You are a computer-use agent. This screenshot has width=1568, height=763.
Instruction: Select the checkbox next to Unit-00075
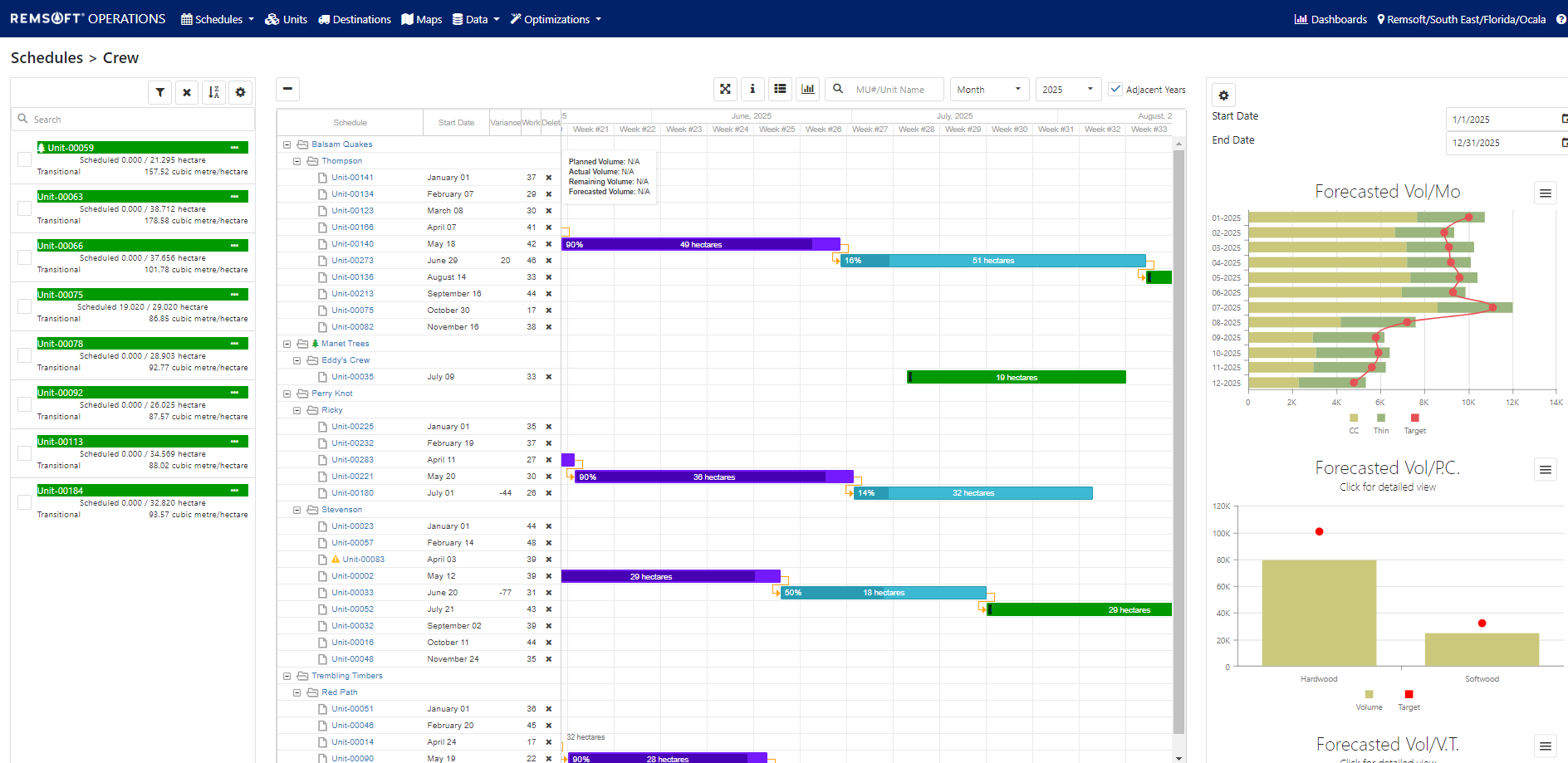tap(23, 306)
